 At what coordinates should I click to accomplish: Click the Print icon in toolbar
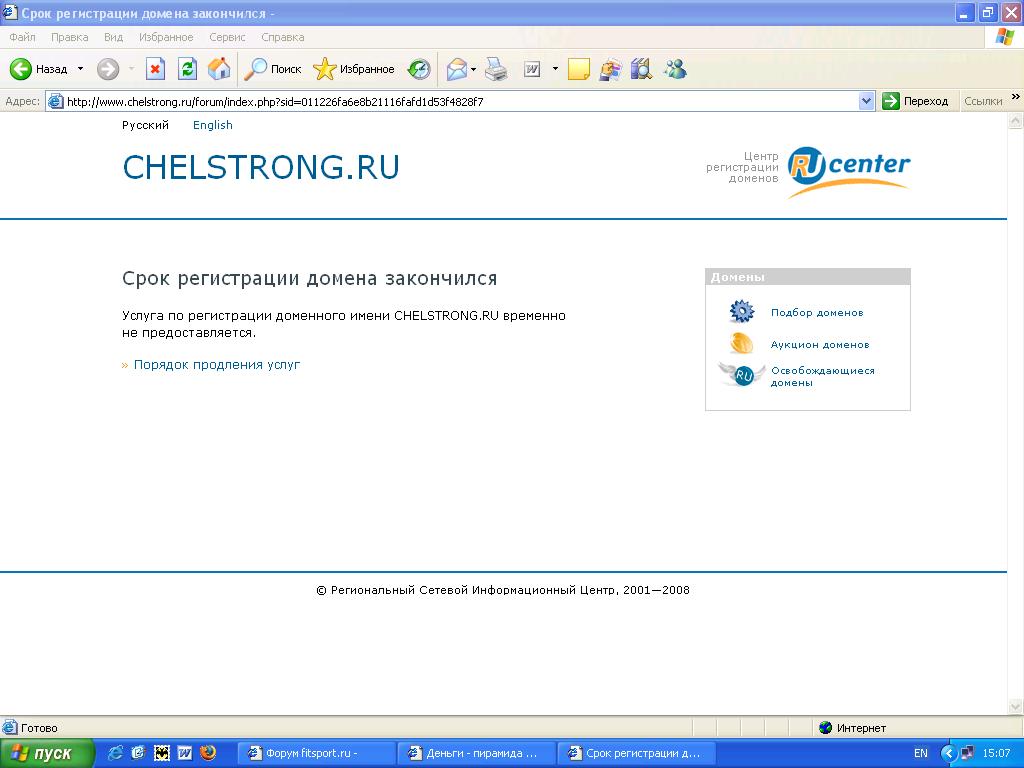coord(496,69)
